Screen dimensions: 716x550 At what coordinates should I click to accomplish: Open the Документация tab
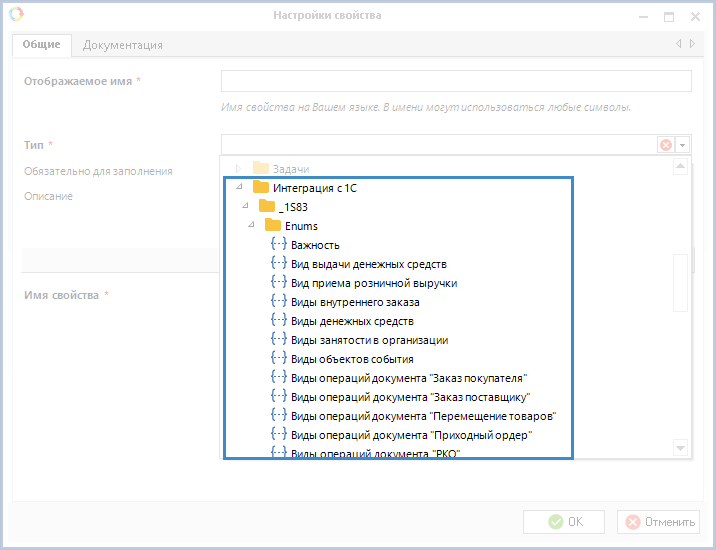pos(123,45)
